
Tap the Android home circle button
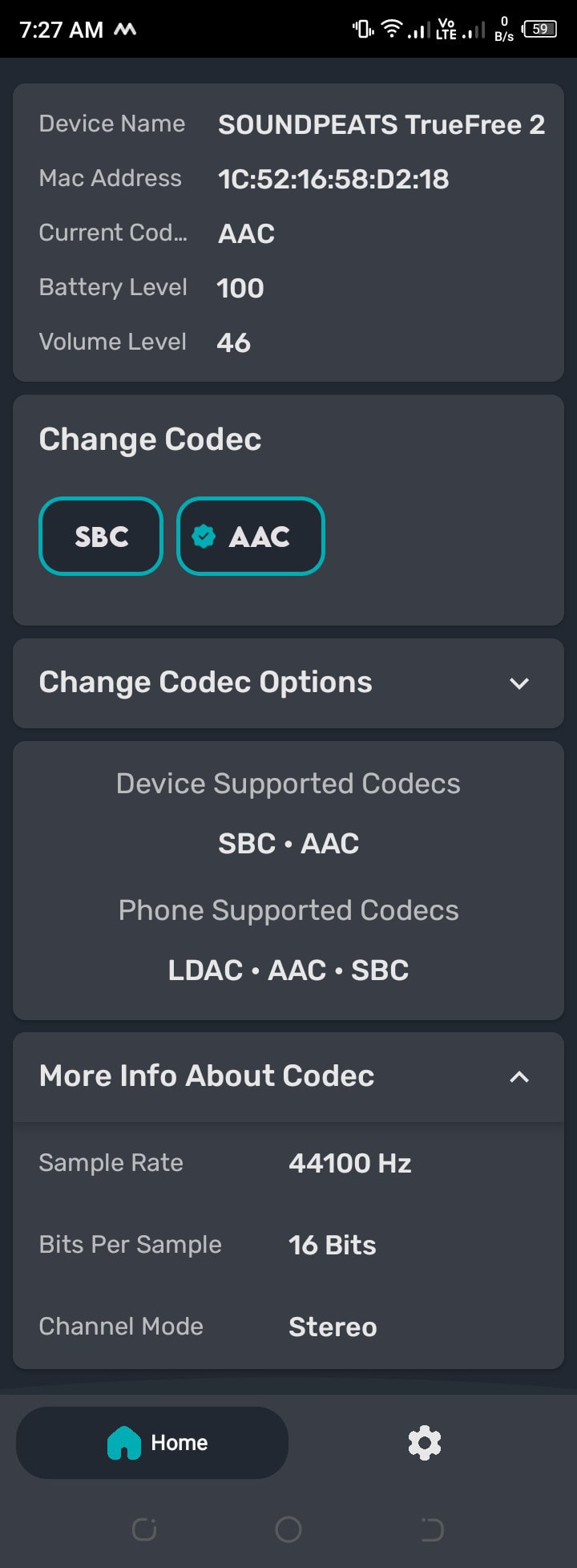coord(288,1530)
